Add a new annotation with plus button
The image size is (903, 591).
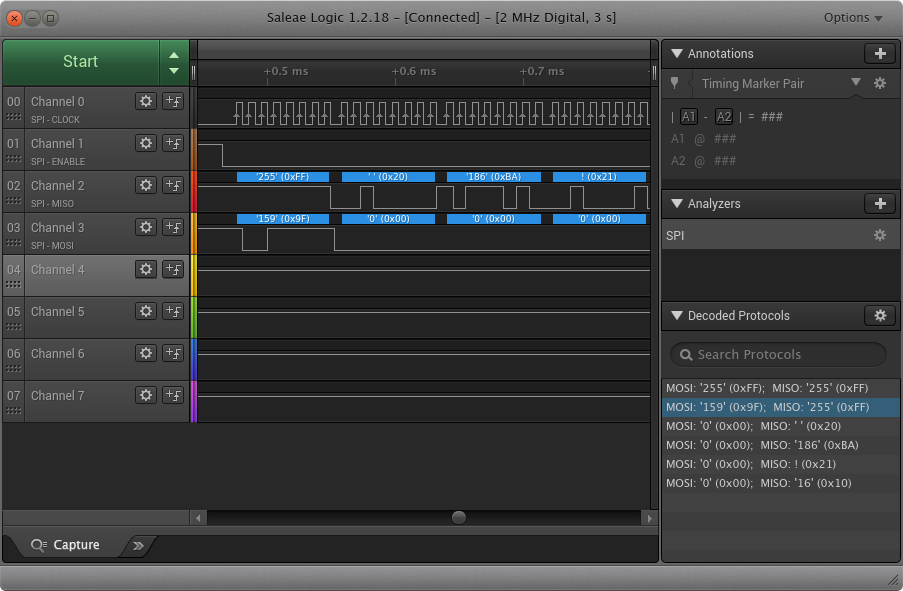pyautogui.click(x=880, y=54)
